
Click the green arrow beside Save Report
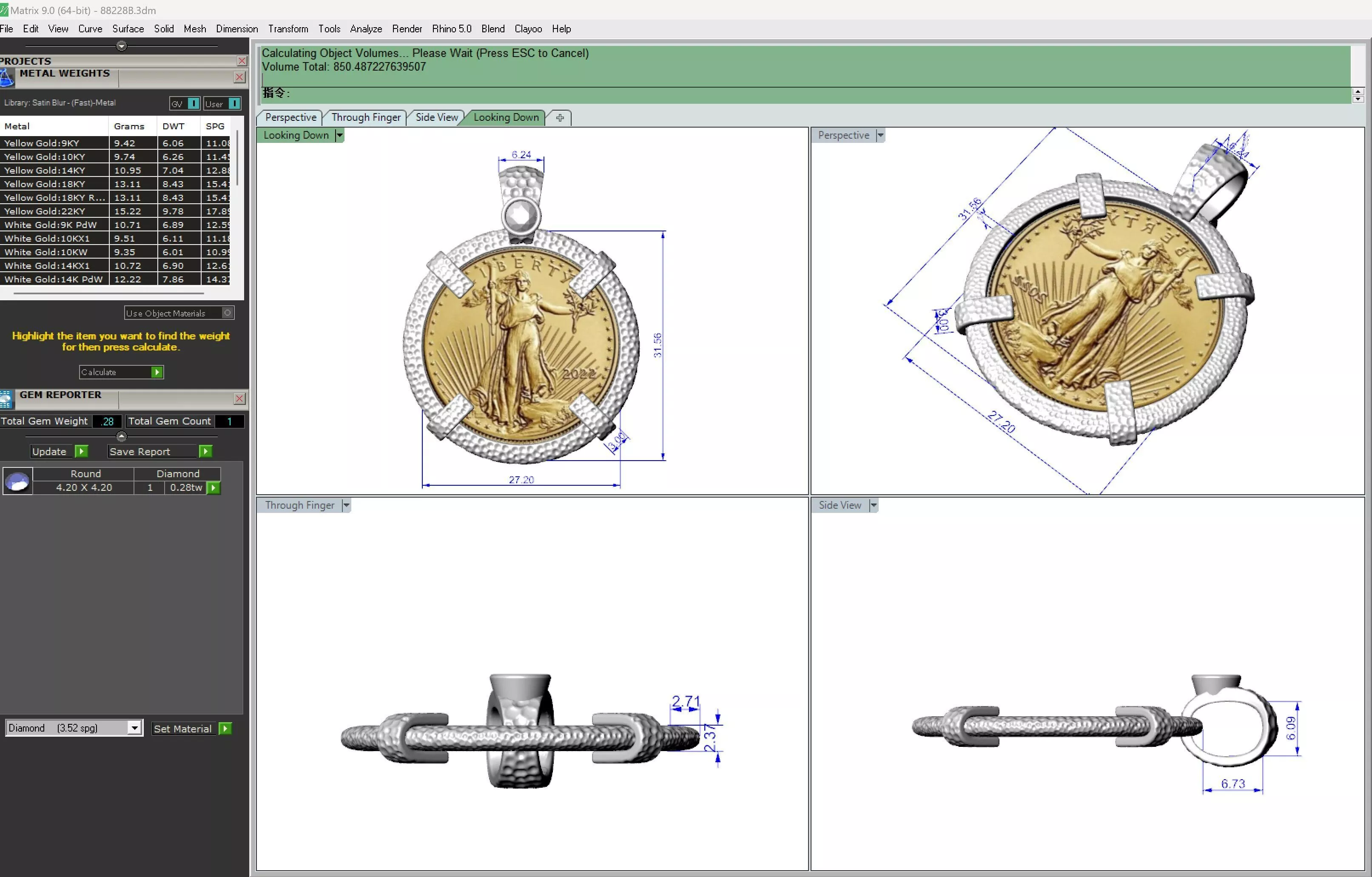click(x=206, y=451)
